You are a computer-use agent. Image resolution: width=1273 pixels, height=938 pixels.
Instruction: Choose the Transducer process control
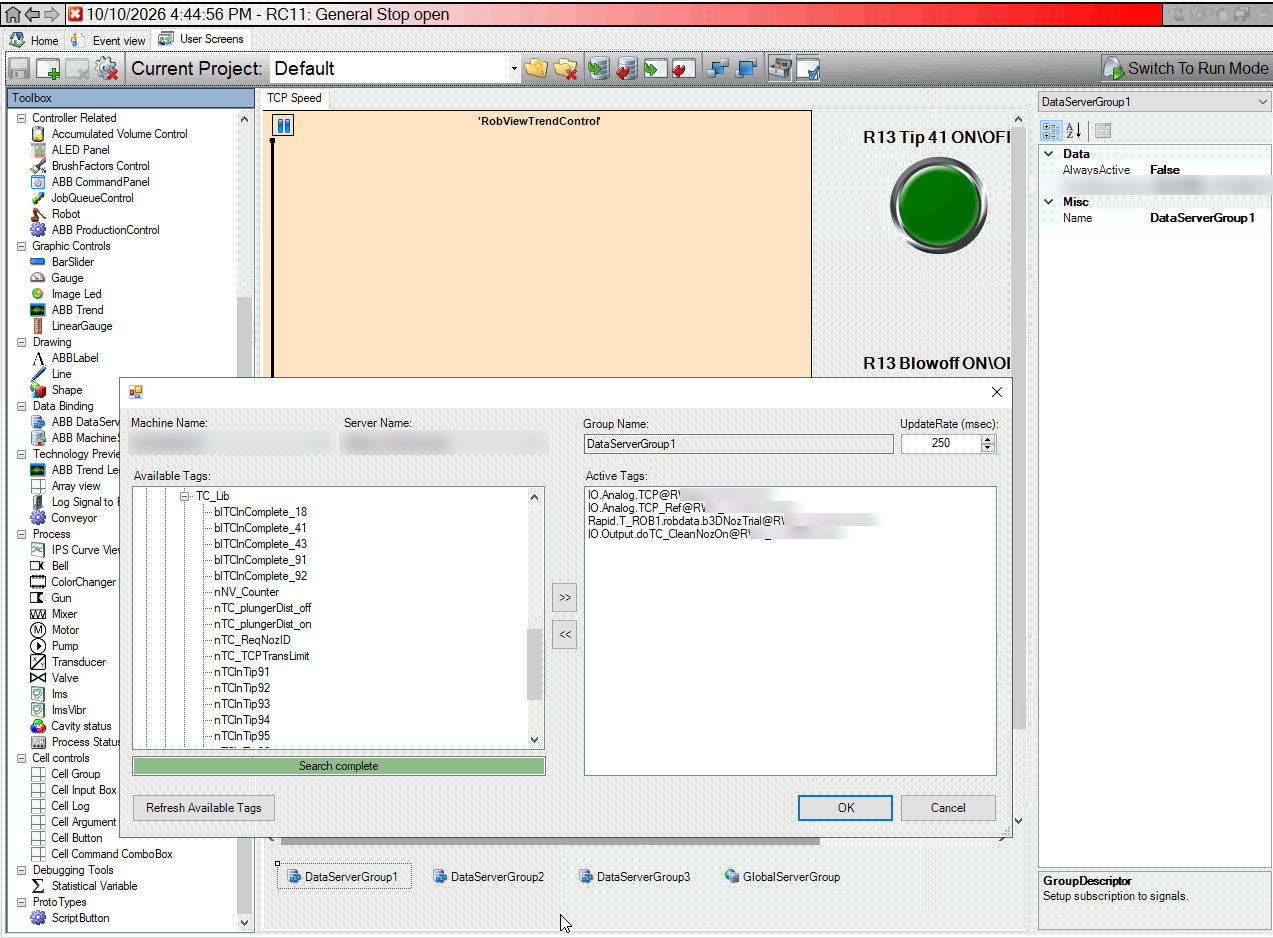pos(78,662)
